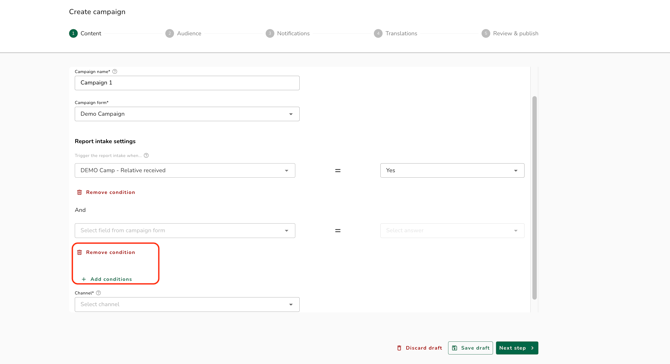Click the plus icon beside Add conditions
Viewport: 670px width, 364px height.
pos(84,279)
